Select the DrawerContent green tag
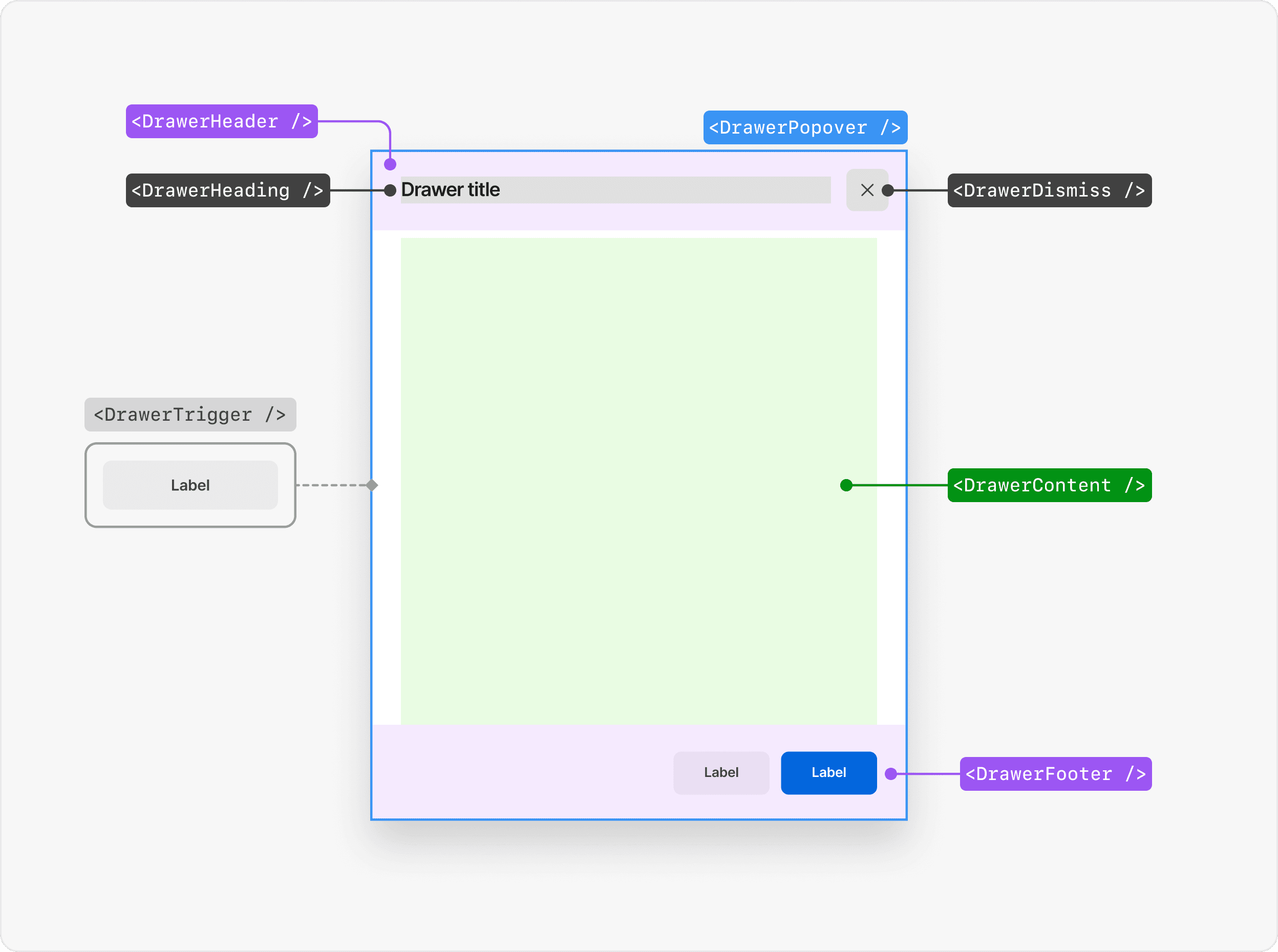Screen dimensions: 1278x952 tap(1049, 485)
